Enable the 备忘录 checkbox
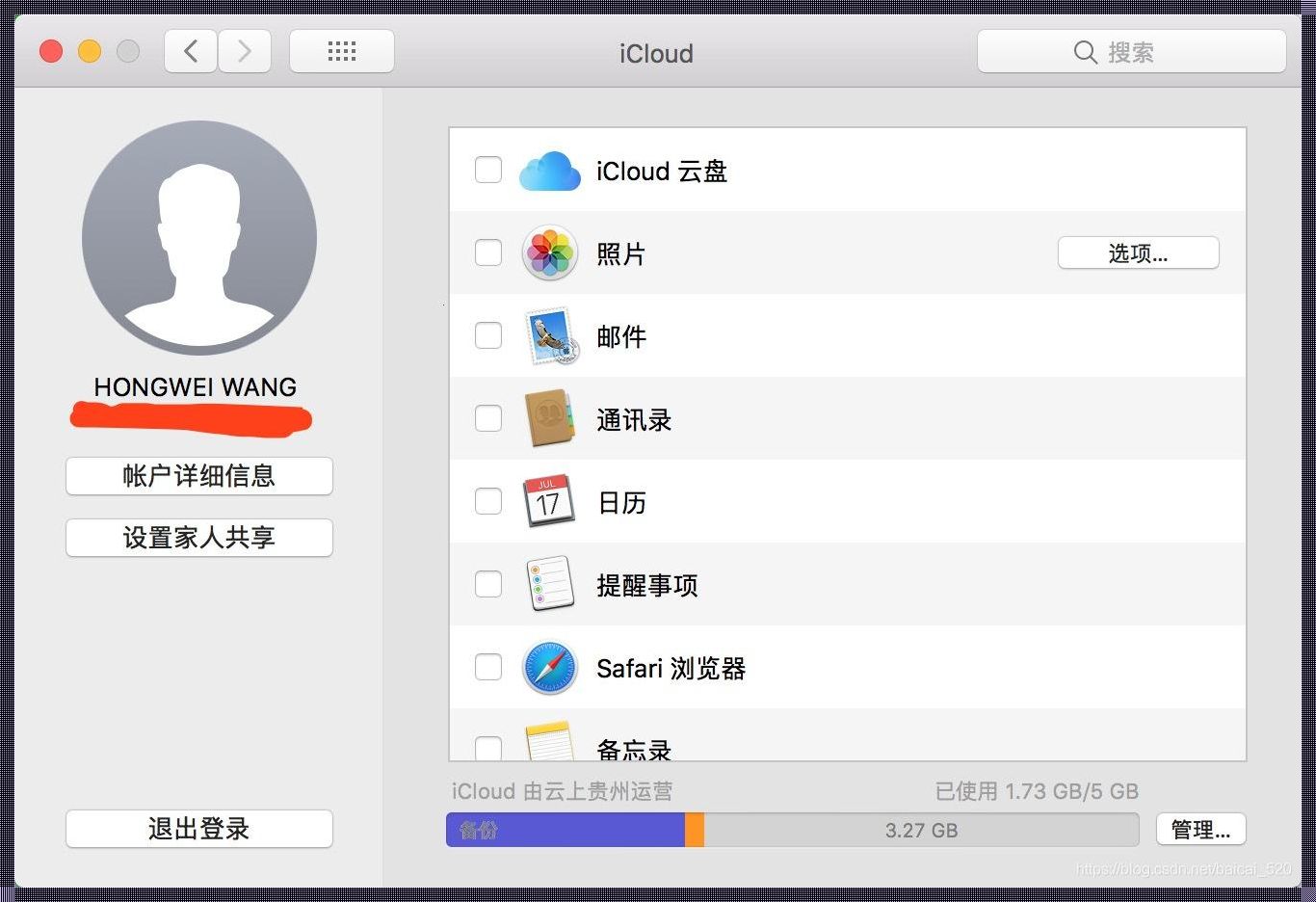Image resolution: width=1316 pixels, height=902 pixels. coord(488,749)
